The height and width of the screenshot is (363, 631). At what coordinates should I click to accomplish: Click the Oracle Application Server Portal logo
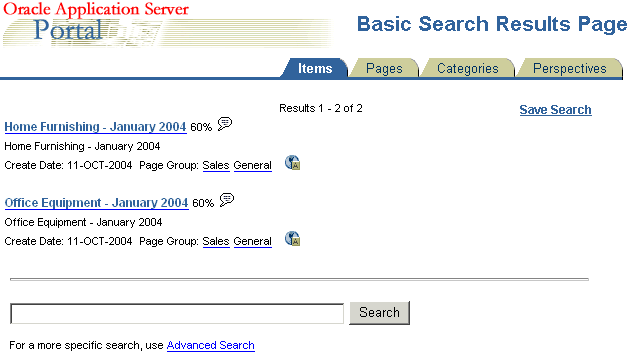point(167,25)
